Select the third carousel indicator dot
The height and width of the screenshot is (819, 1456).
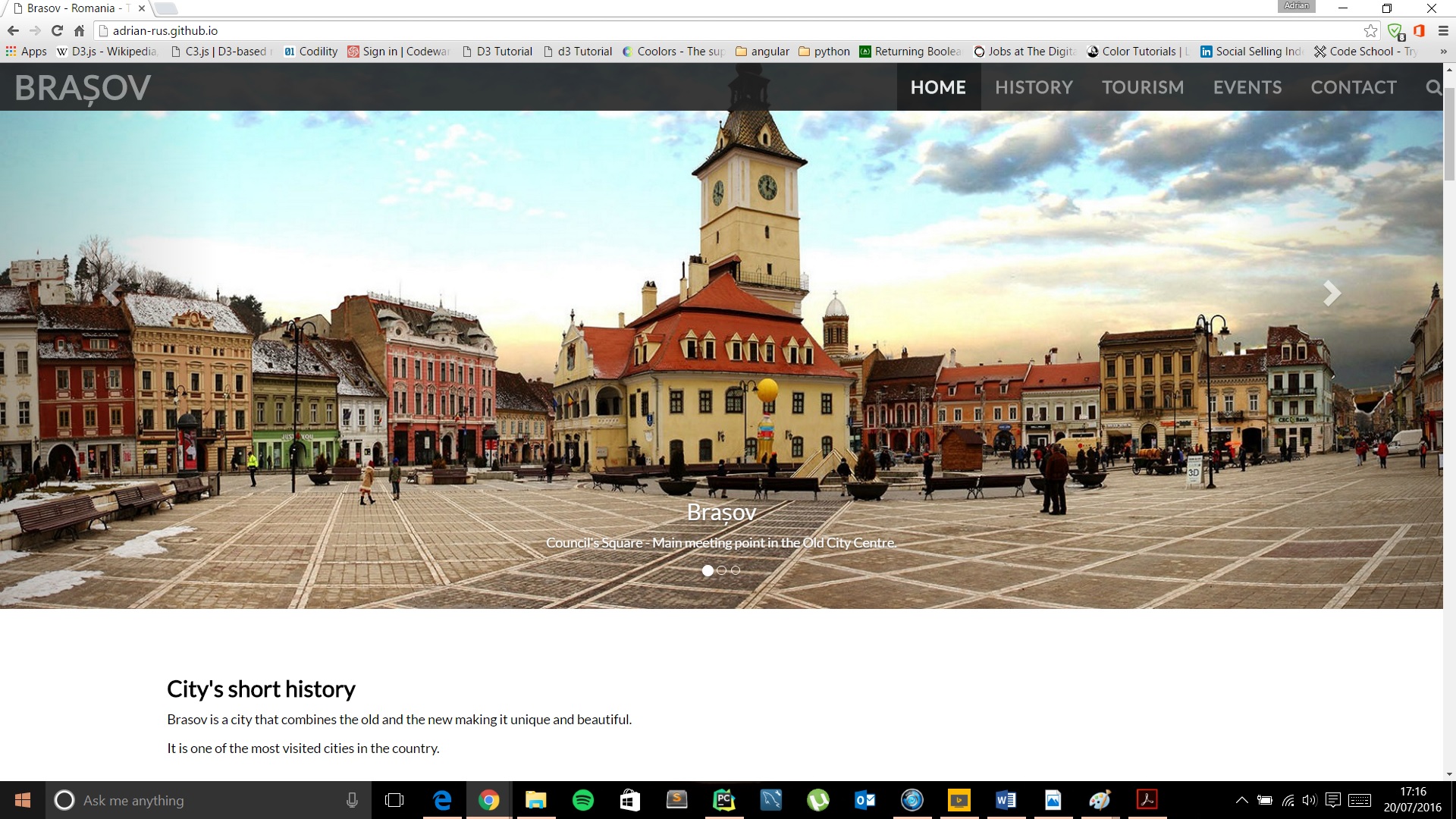736,570
